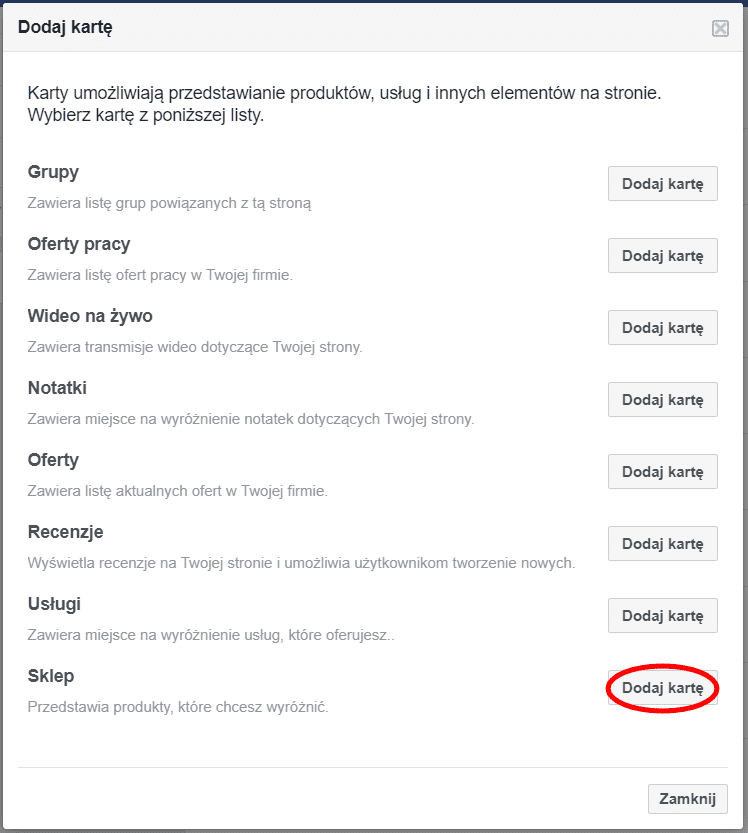Click Dodaj kartę beside Recenzje
Screen dimensions: 748x833
(662, 543)
